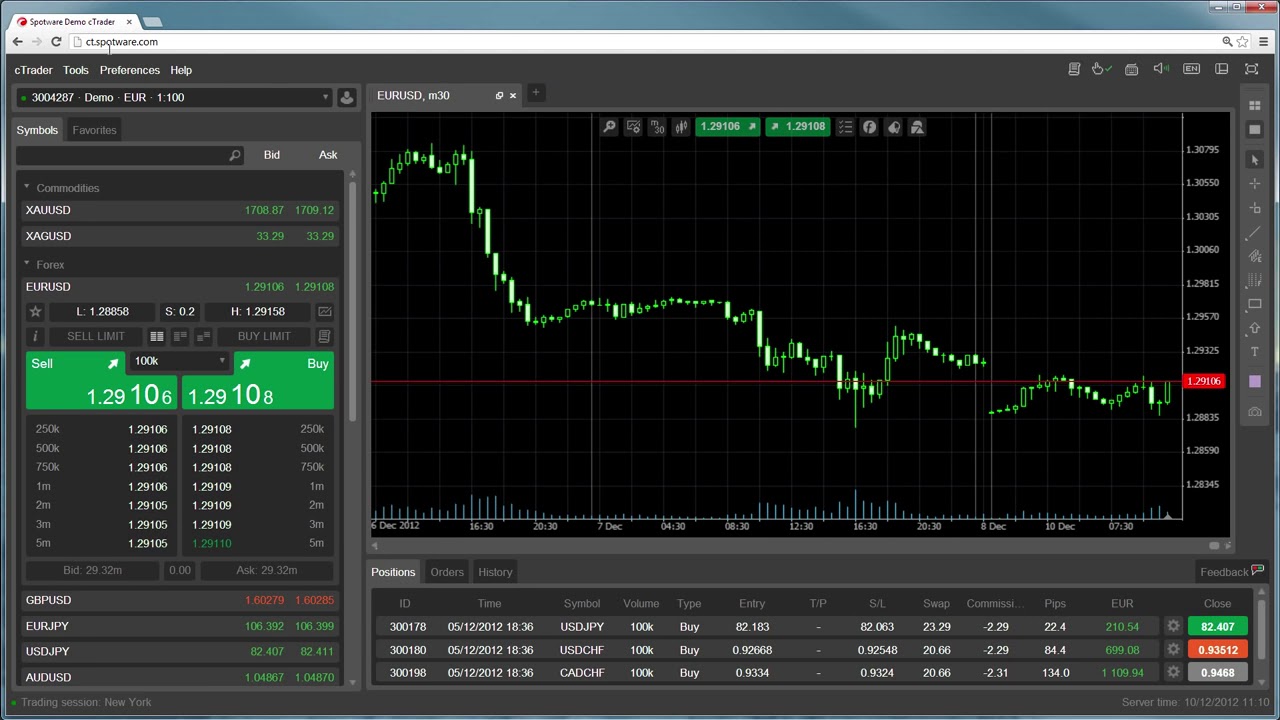Viewport: 1280px width, 720px height.
Task: Open the candlestick chart type selector
Action: pyautogui.click(x=681, y=127)
